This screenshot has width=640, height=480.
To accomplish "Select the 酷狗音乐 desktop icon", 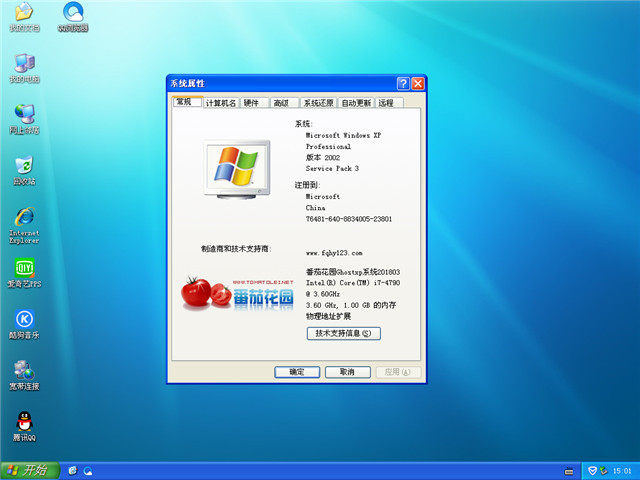I will pos(24,324).
